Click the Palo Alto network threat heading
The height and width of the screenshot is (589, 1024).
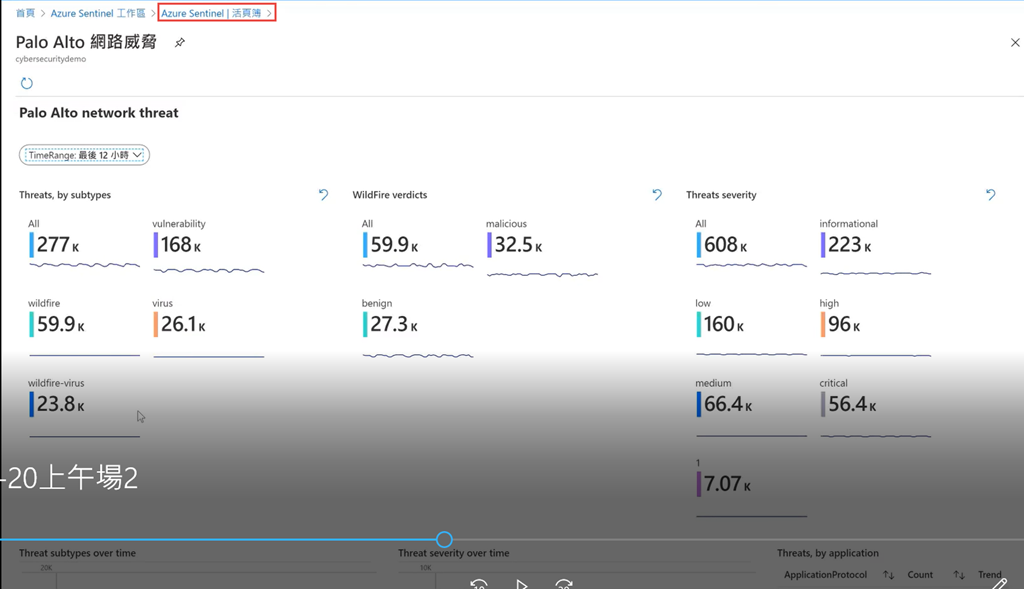pyautogui.click(x=99, y=113)
